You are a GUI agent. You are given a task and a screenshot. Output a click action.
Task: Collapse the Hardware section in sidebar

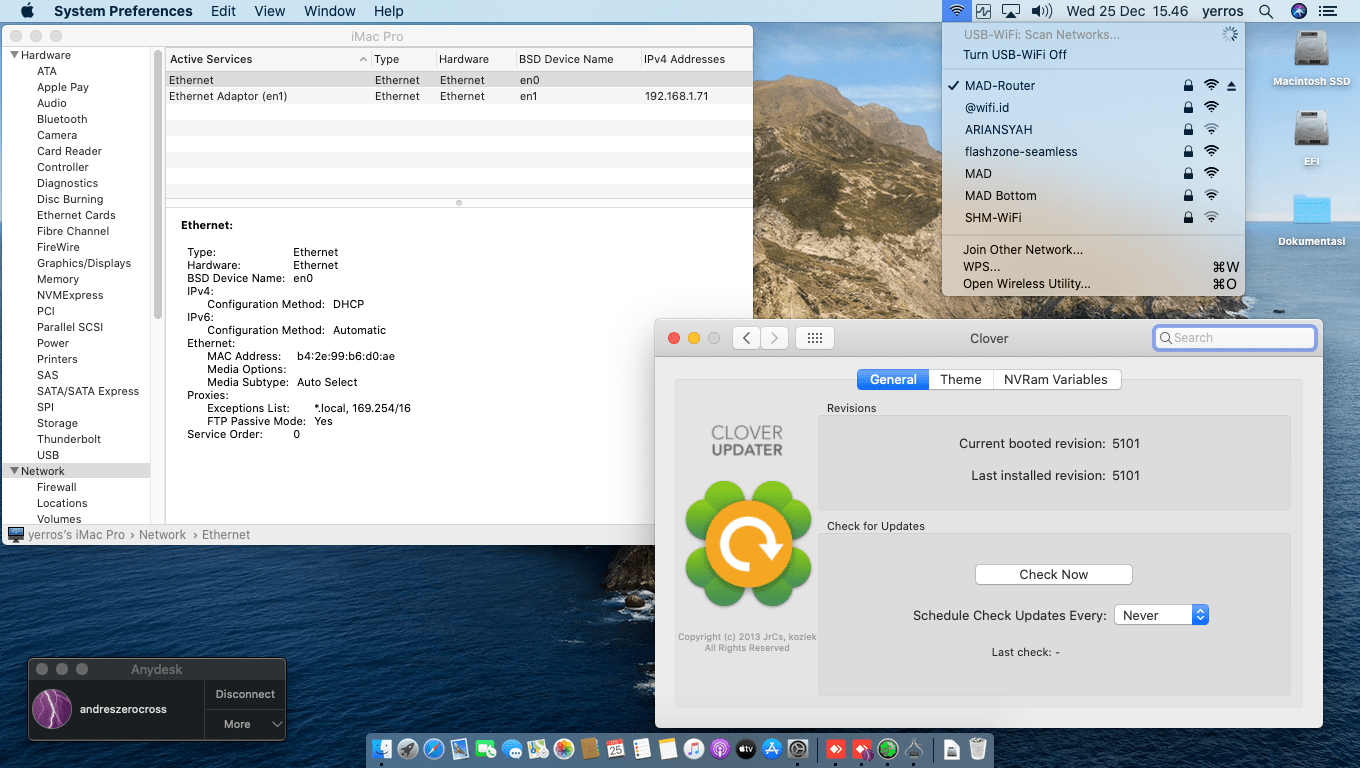[14, 55]
